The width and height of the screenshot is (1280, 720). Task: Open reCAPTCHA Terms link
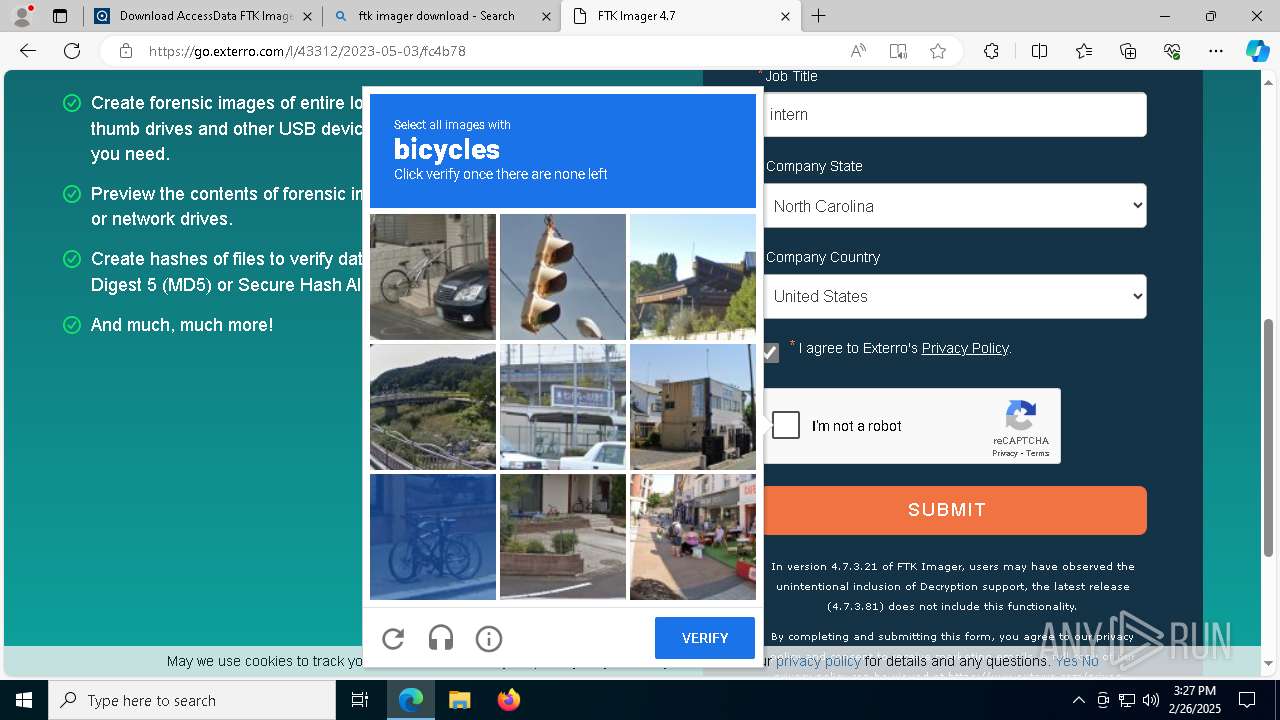click(1038, 453)
